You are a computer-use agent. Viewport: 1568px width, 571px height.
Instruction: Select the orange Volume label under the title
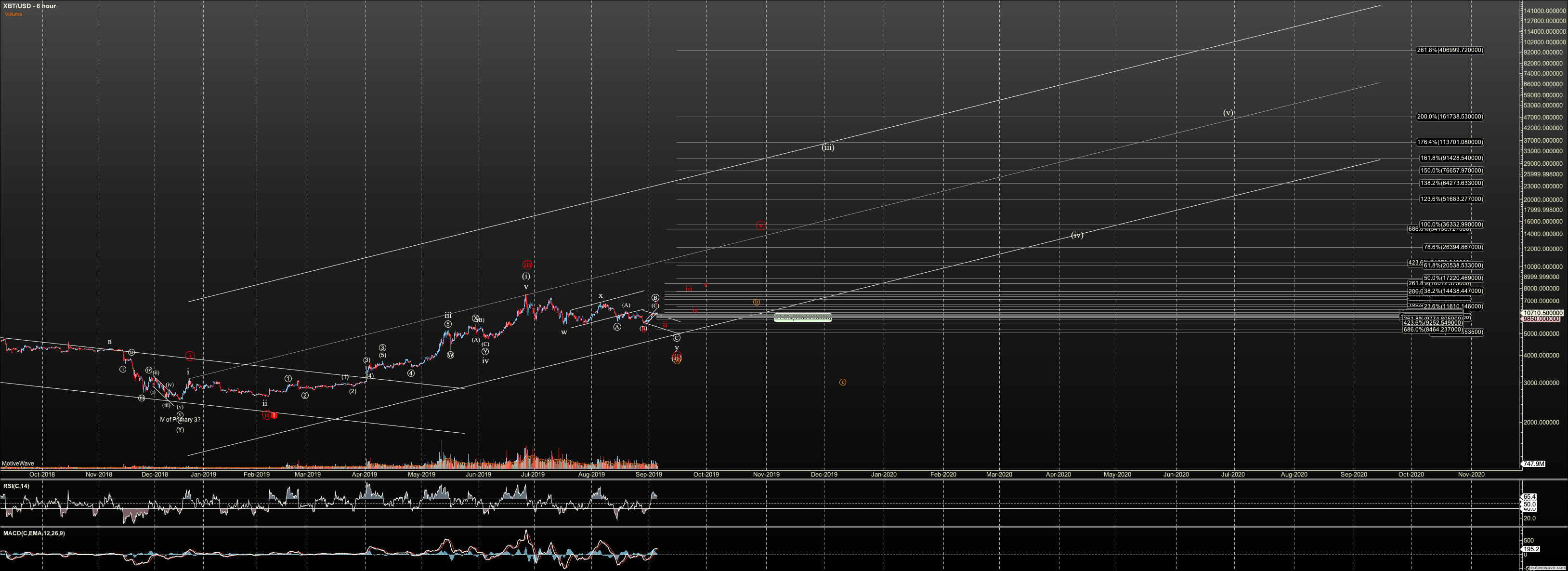click(13, 14)
